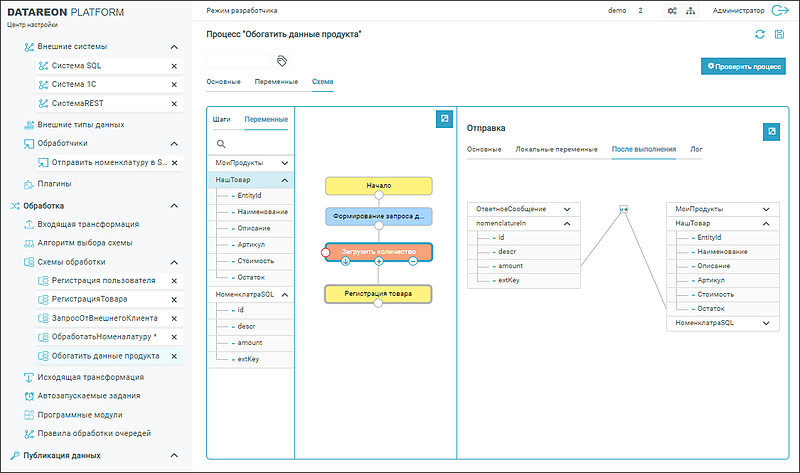800x473 pixels.
Task: Open Правила обработки очередей
Action: click(94, 434)
